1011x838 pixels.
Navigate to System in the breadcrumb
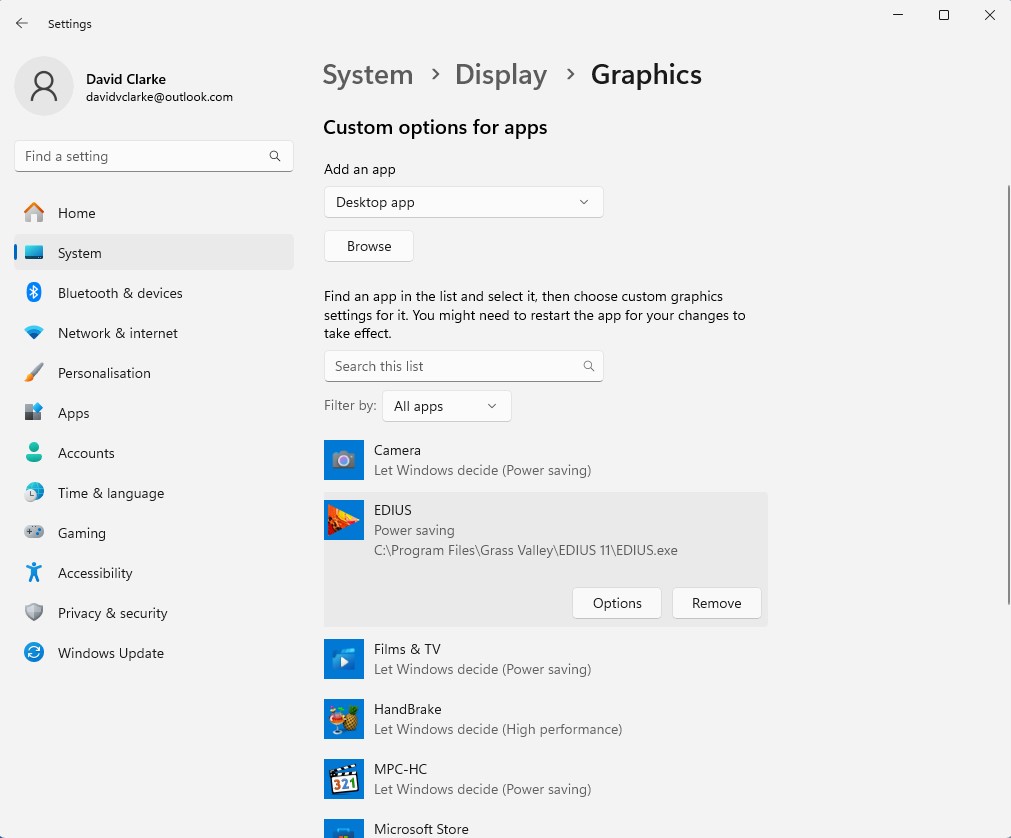(x=368, y=75)
